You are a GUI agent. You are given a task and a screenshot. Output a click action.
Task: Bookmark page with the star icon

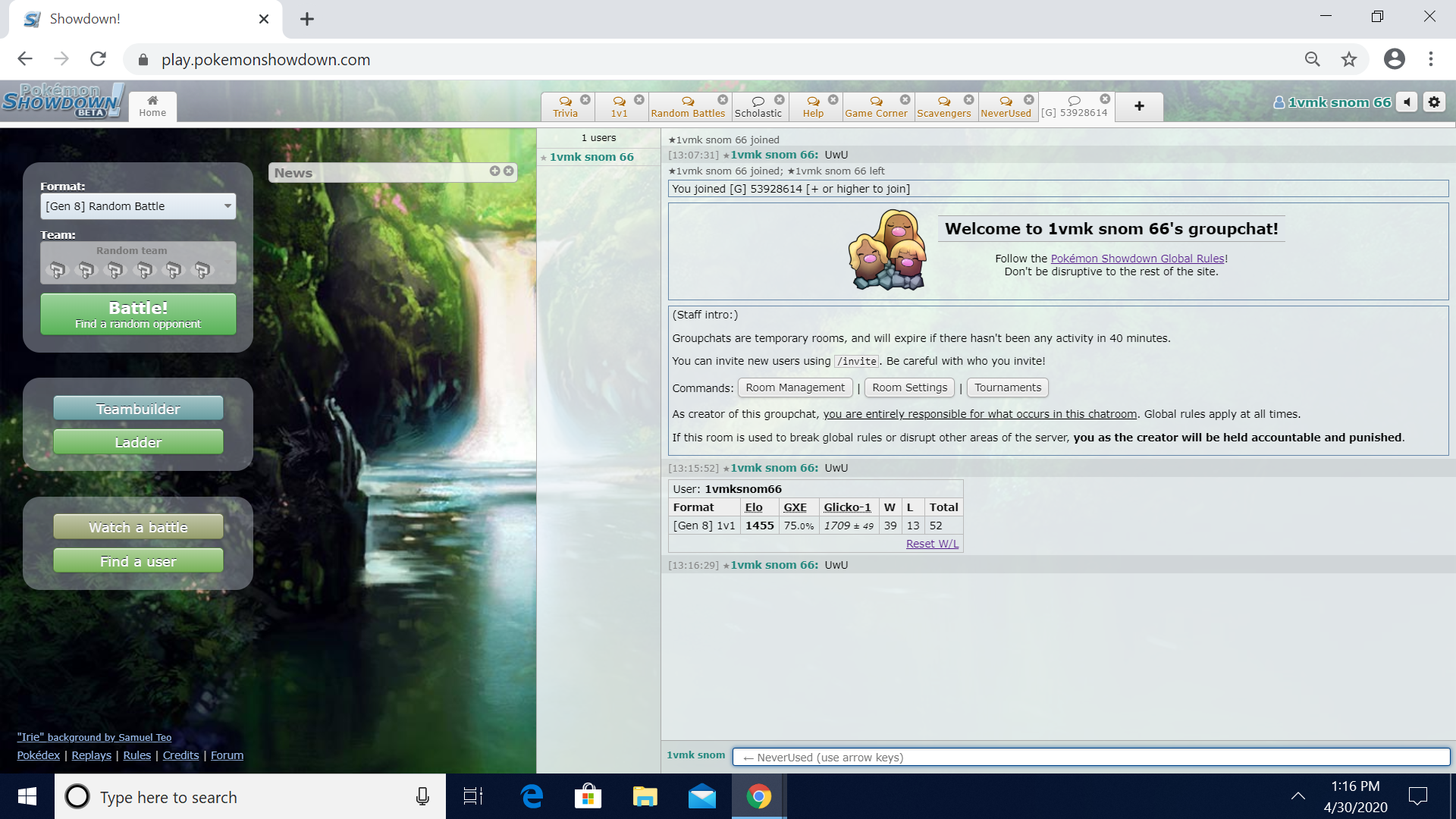pyautogui.click(x=1348, y=59)
